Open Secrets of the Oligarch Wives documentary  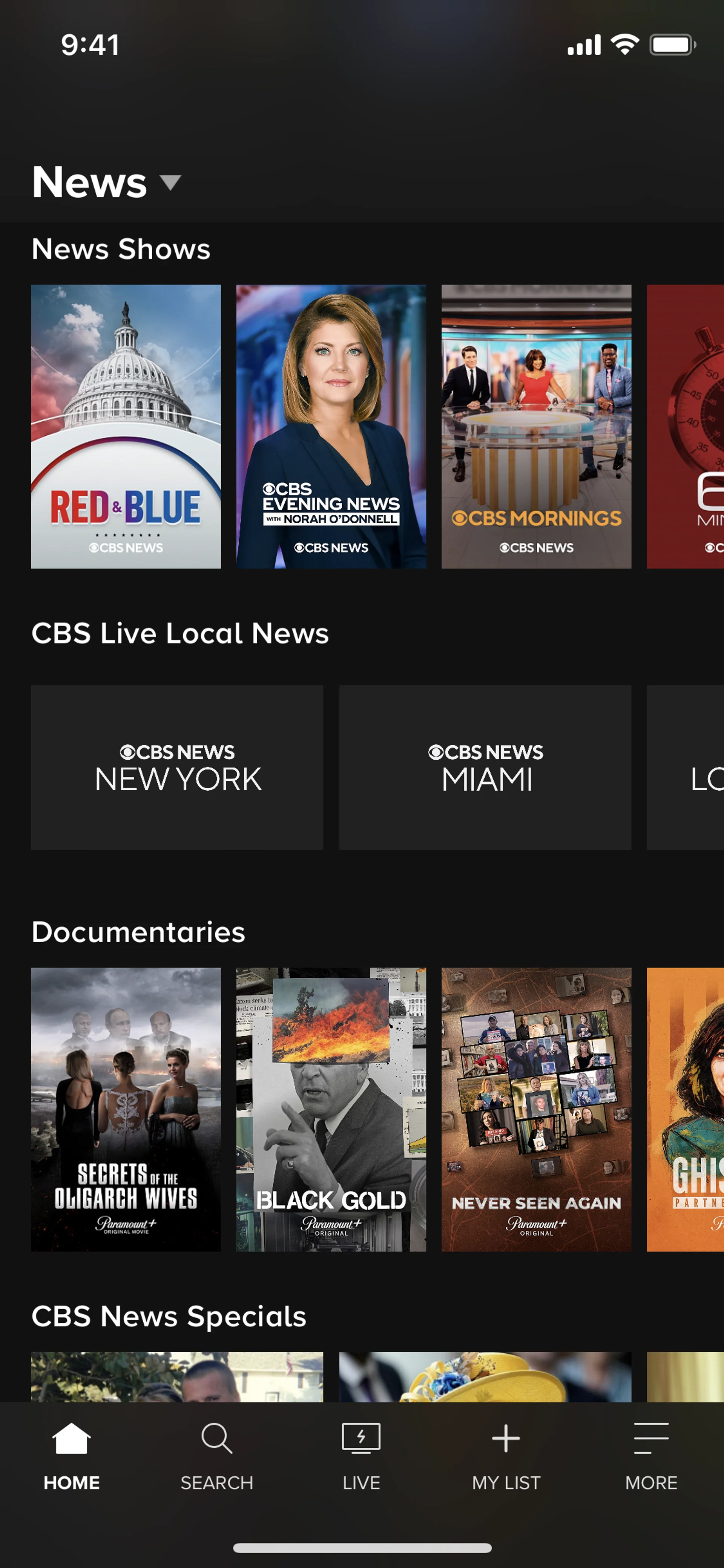click(x=126, y=1109)
